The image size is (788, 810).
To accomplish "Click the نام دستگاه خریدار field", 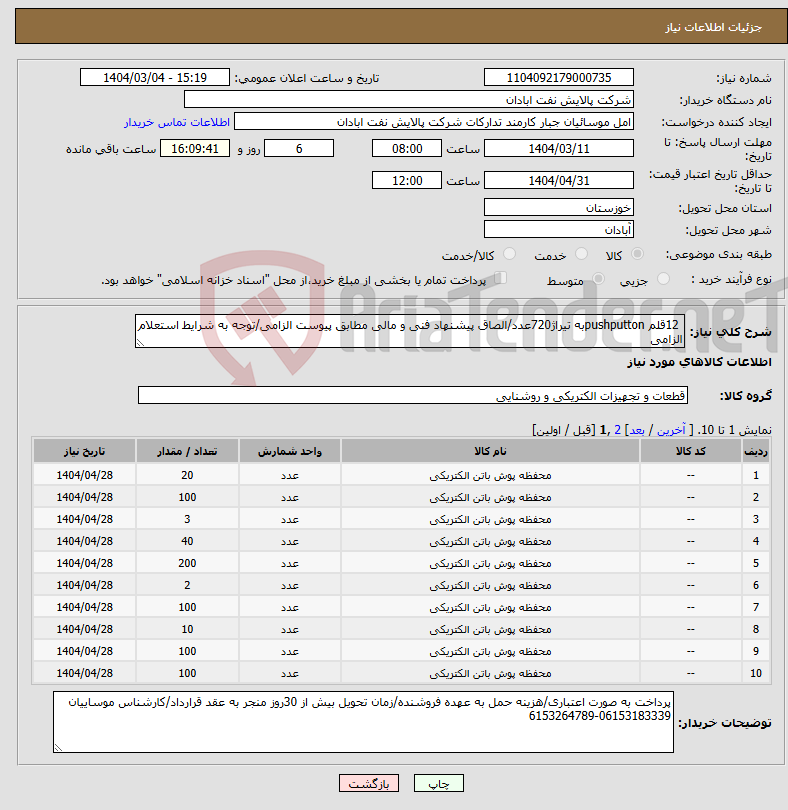I will pos(408,100).
